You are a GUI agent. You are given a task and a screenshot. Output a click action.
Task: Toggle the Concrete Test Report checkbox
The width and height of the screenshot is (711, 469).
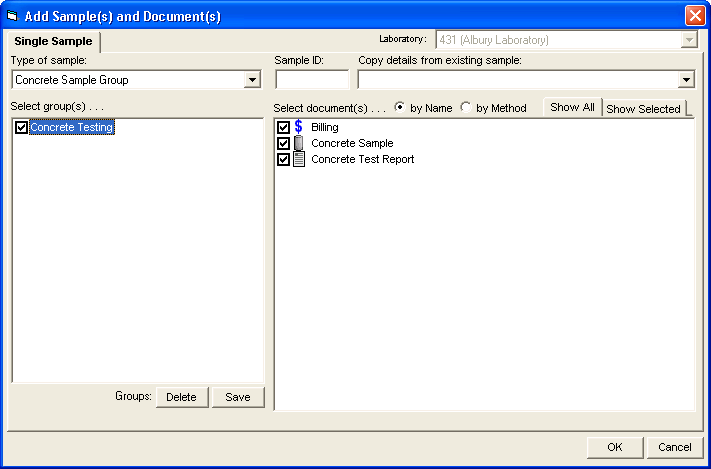pyautogui.click(x=283, y=160)
